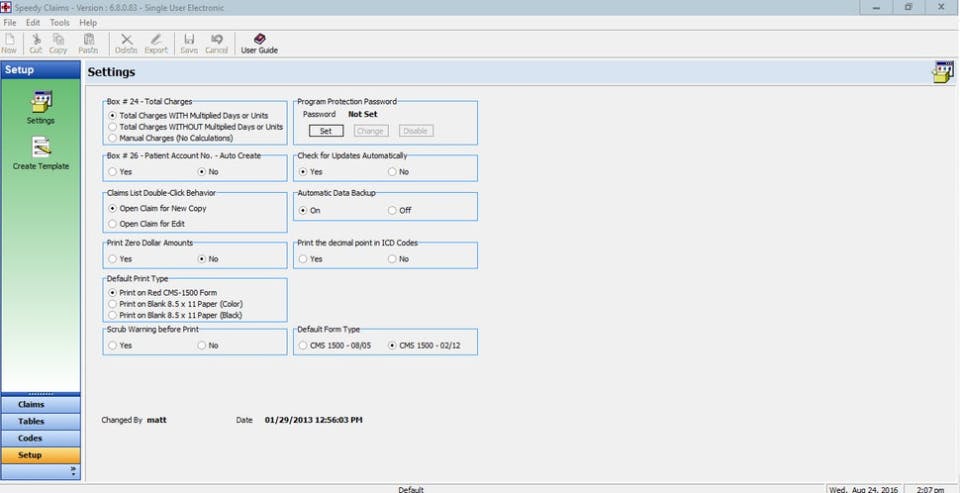Click the date 01/29/2013 12:56:03 PM

313,420
